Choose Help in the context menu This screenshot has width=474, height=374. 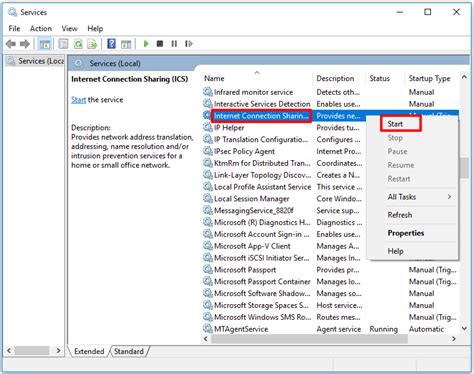point(395,251)
